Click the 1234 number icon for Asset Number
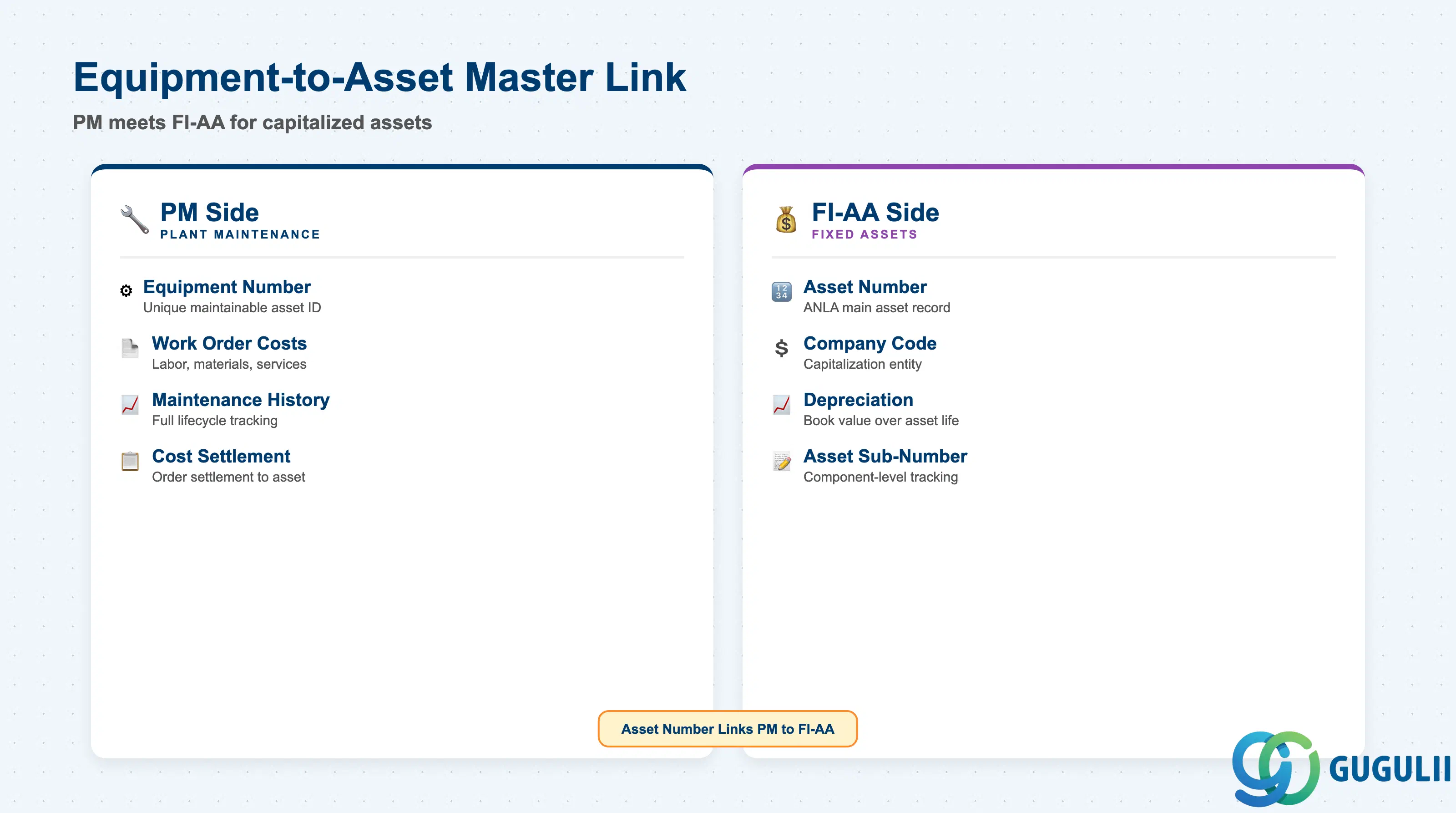Screen dimensions: 1456x813 point(782,291)
